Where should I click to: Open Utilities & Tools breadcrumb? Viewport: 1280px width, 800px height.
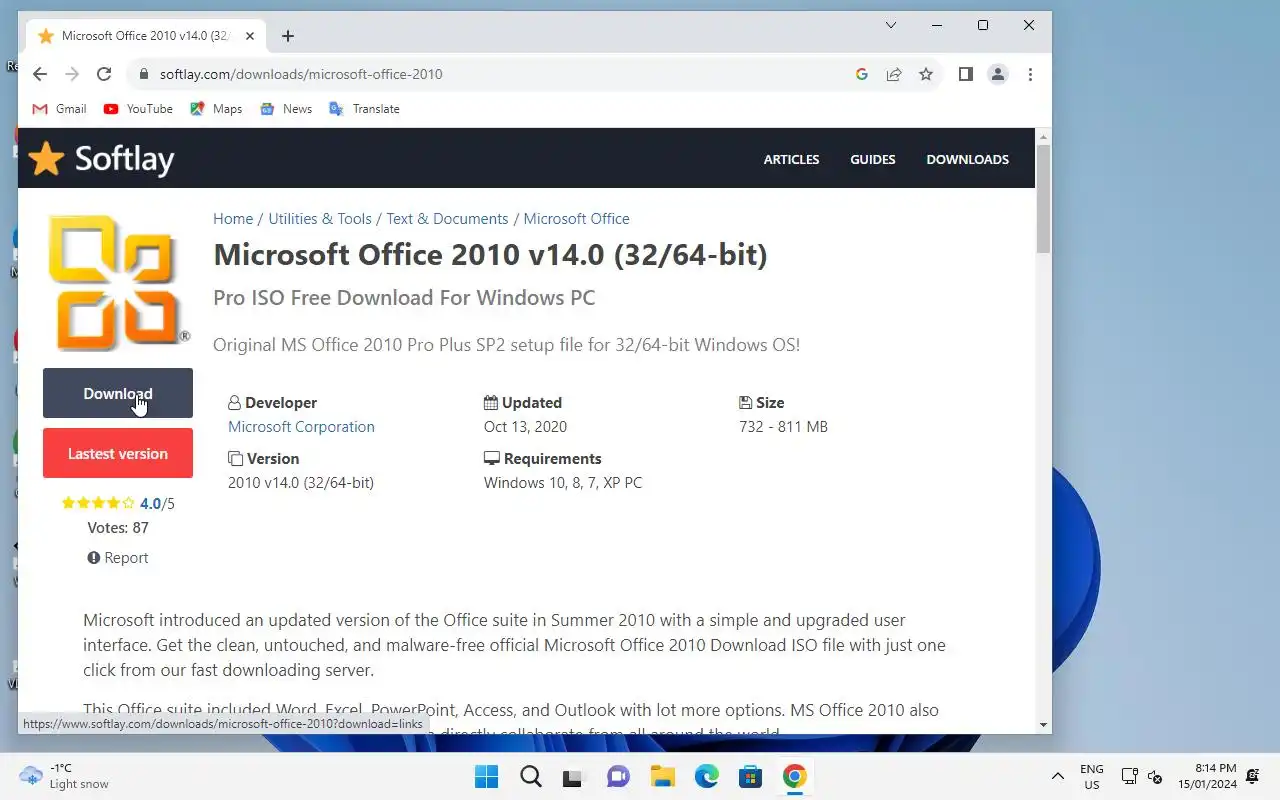320,219
